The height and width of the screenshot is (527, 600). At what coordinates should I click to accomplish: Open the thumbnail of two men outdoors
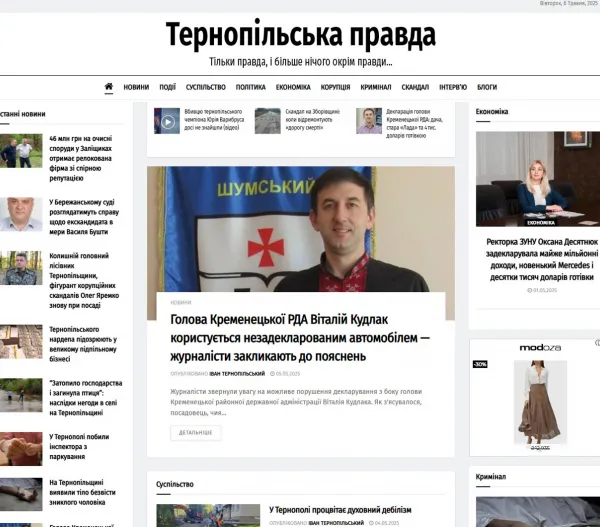click(21, 151)
